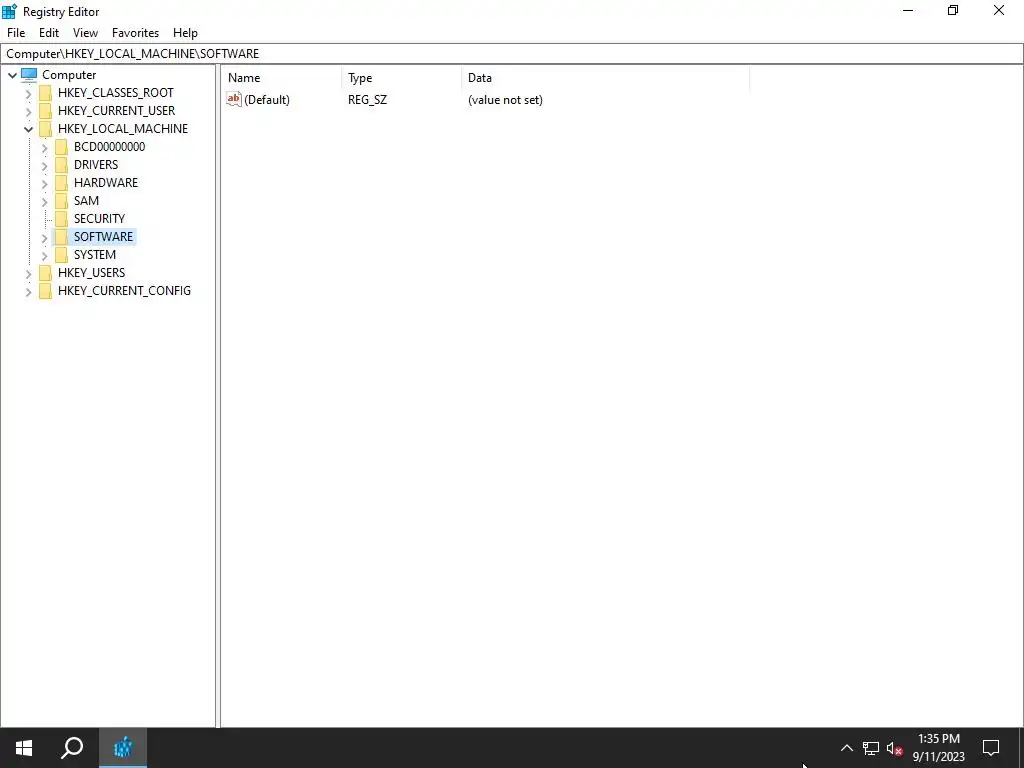Select the (Default) value name
The width and height of the screenshot is (1024, 768).
pos(266,100)
